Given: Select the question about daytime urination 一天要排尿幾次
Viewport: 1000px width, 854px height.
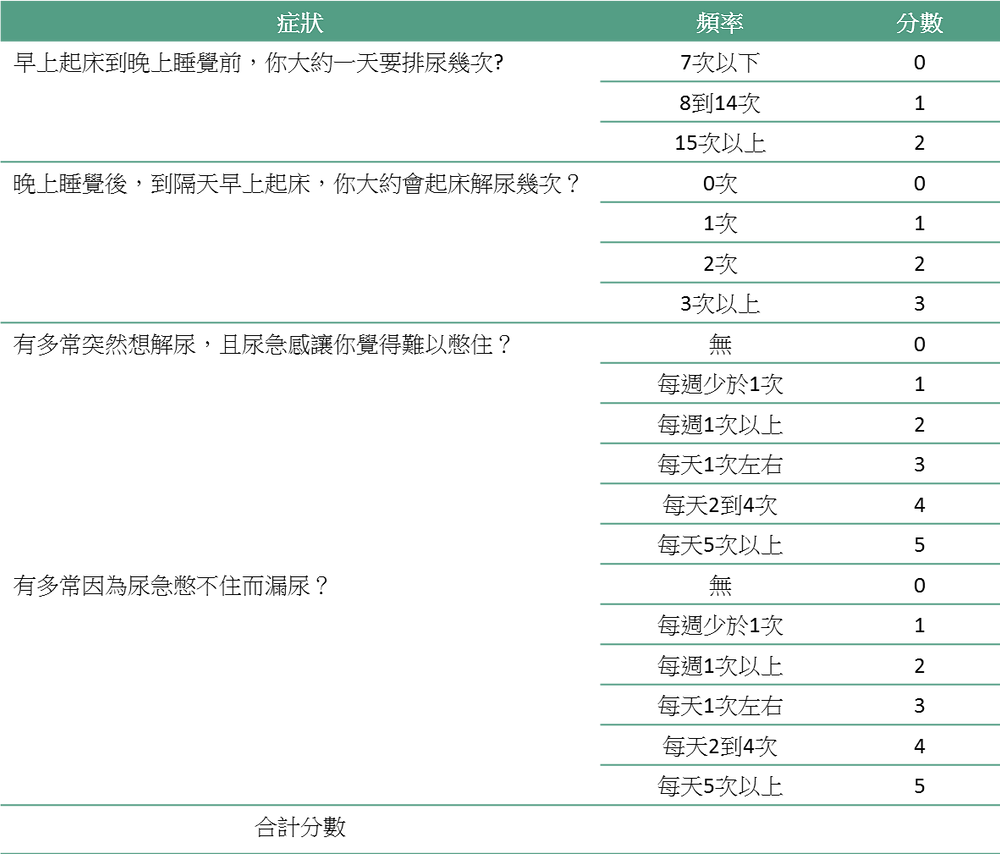Looking at the screenshot, I should coord(258,63).
